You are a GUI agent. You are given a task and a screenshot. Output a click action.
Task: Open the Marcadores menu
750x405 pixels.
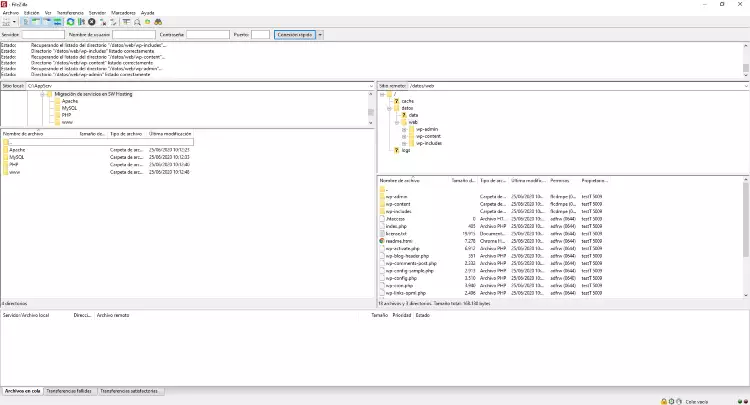point(125,12)
